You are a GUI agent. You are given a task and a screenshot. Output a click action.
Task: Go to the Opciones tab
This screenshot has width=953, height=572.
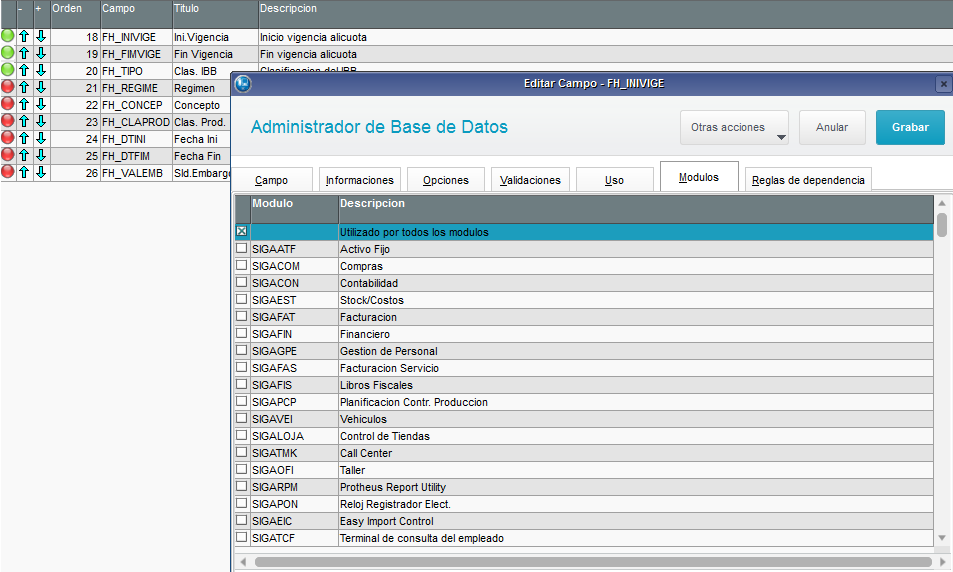point(446,180)
